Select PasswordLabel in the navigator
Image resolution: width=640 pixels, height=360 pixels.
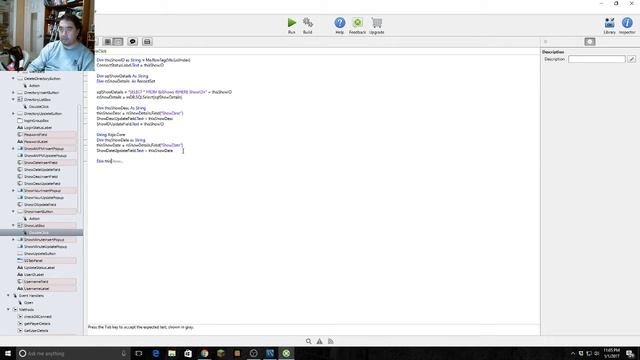tap(36, 142)
